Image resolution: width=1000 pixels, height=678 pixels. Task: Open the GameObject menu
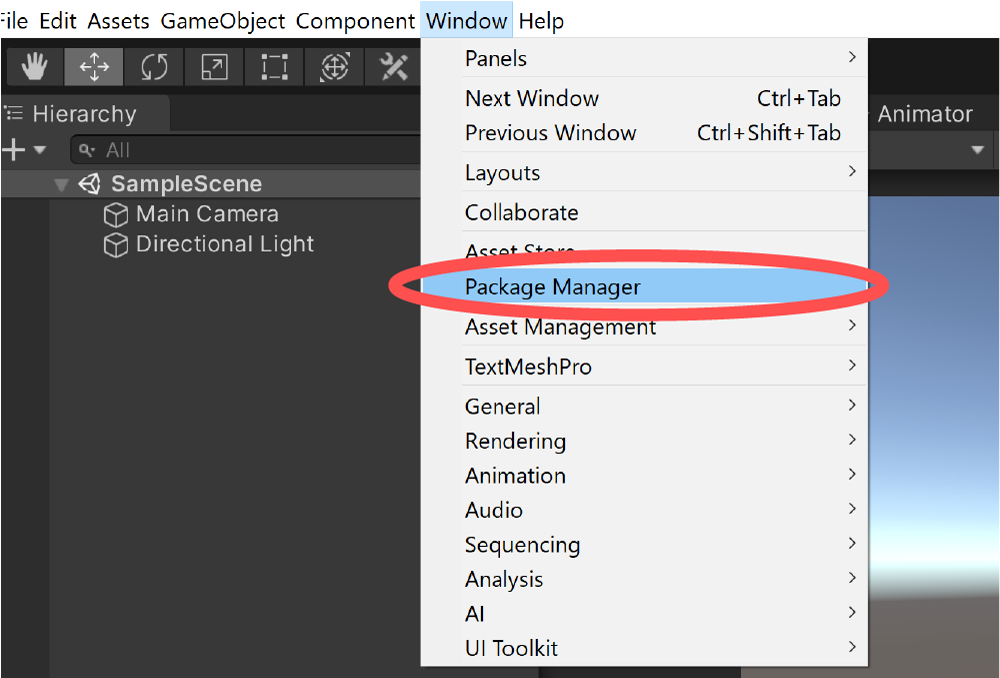pos(222,21)
